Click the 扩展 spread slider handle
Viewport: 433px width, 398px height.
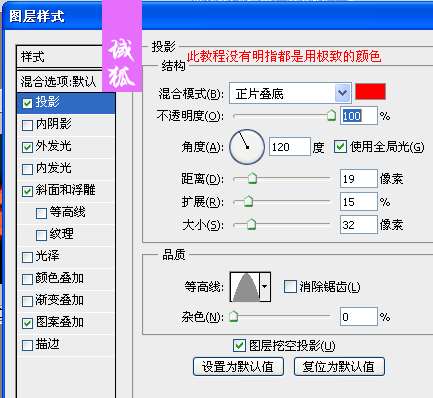pyautogui.click(x=248, y=201)
